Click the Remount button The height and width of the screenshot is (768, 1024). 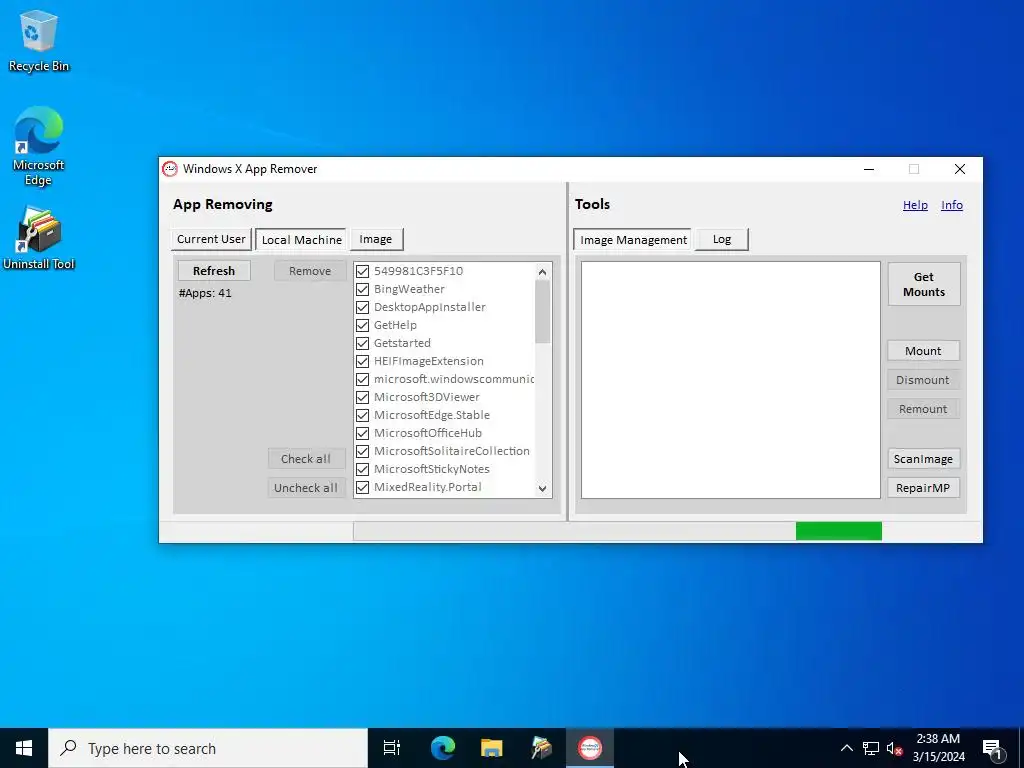pos(923,409)
